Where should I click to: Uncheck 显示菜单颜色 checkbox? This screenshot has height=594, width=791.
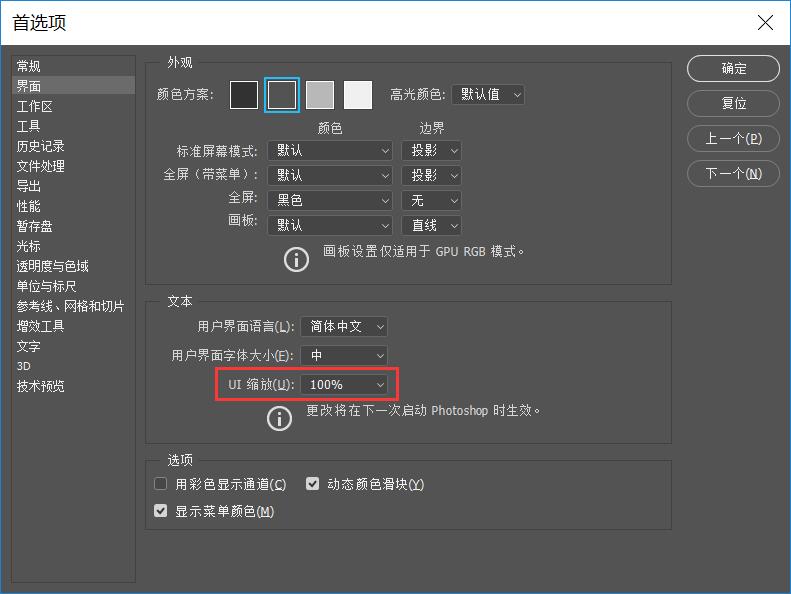click(160, 511)
